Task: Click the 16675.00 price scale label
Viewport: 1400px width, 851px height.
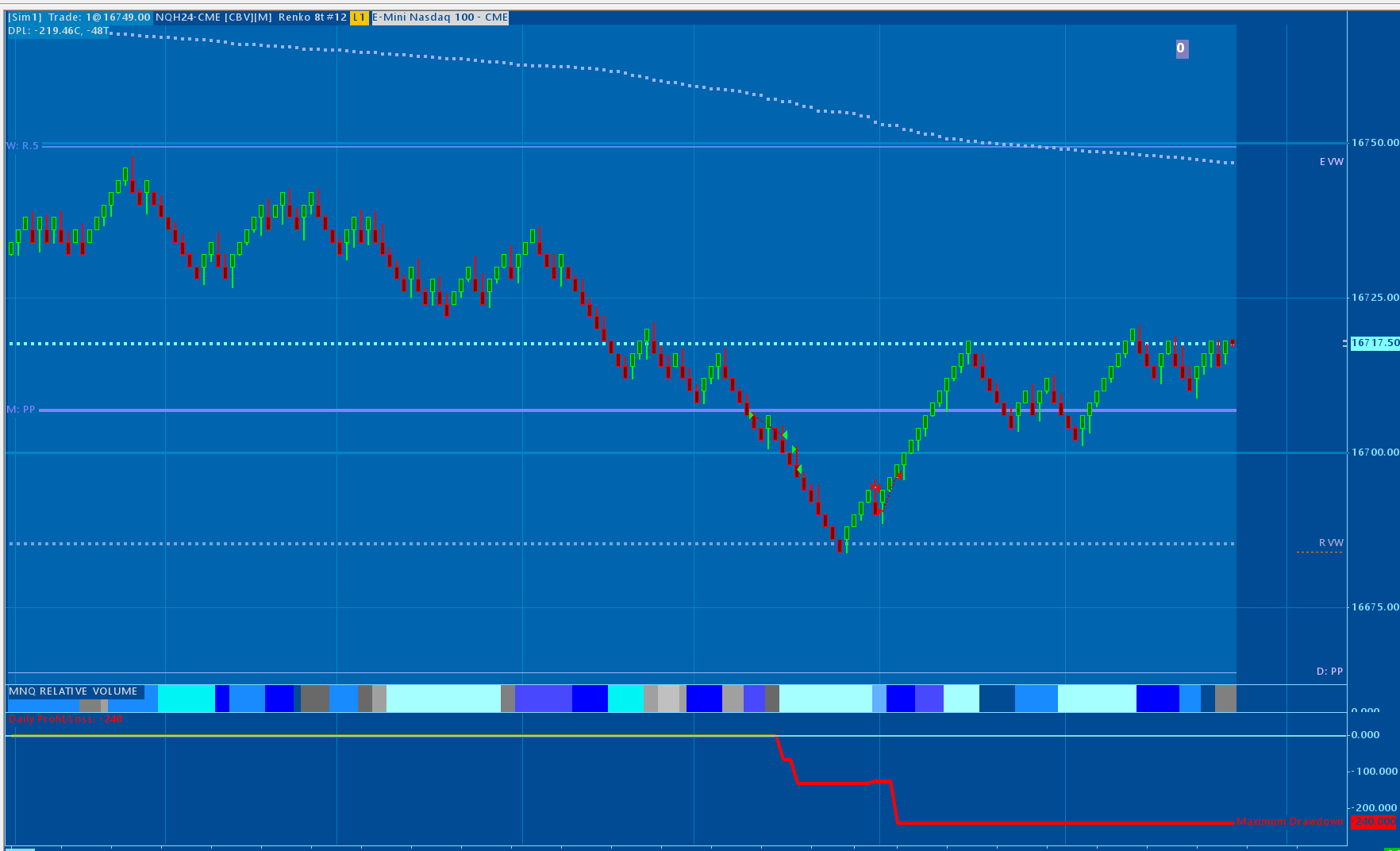Action: (x=1375, y=607)
